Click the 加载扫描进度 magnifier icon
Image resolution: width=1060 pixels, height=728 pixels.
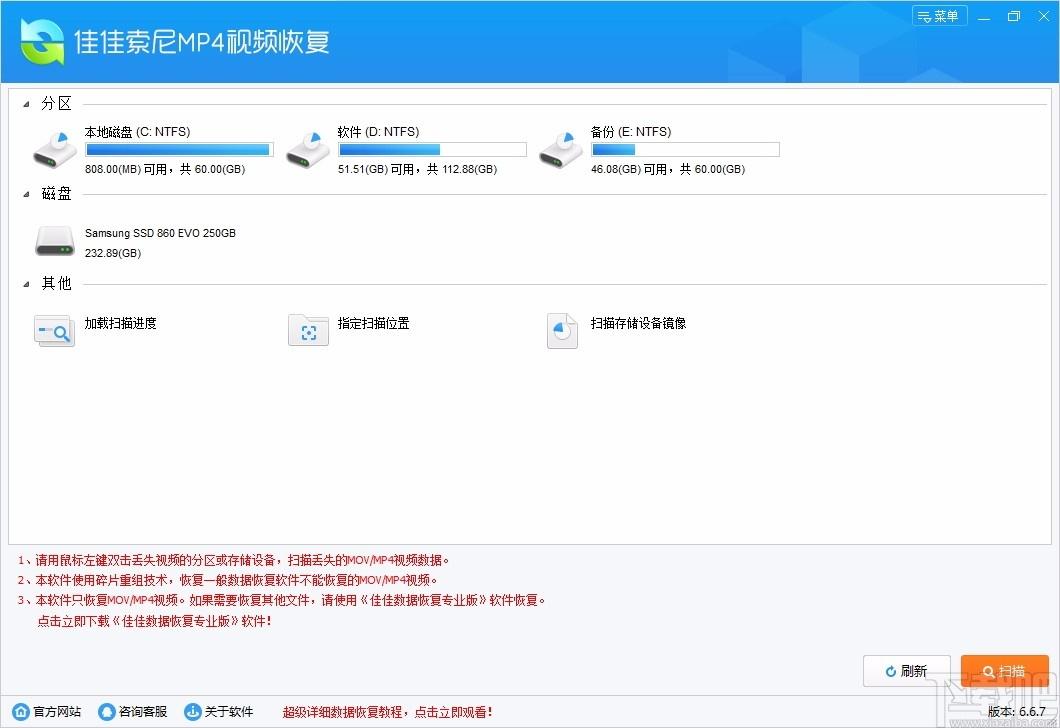pos(54,331)
